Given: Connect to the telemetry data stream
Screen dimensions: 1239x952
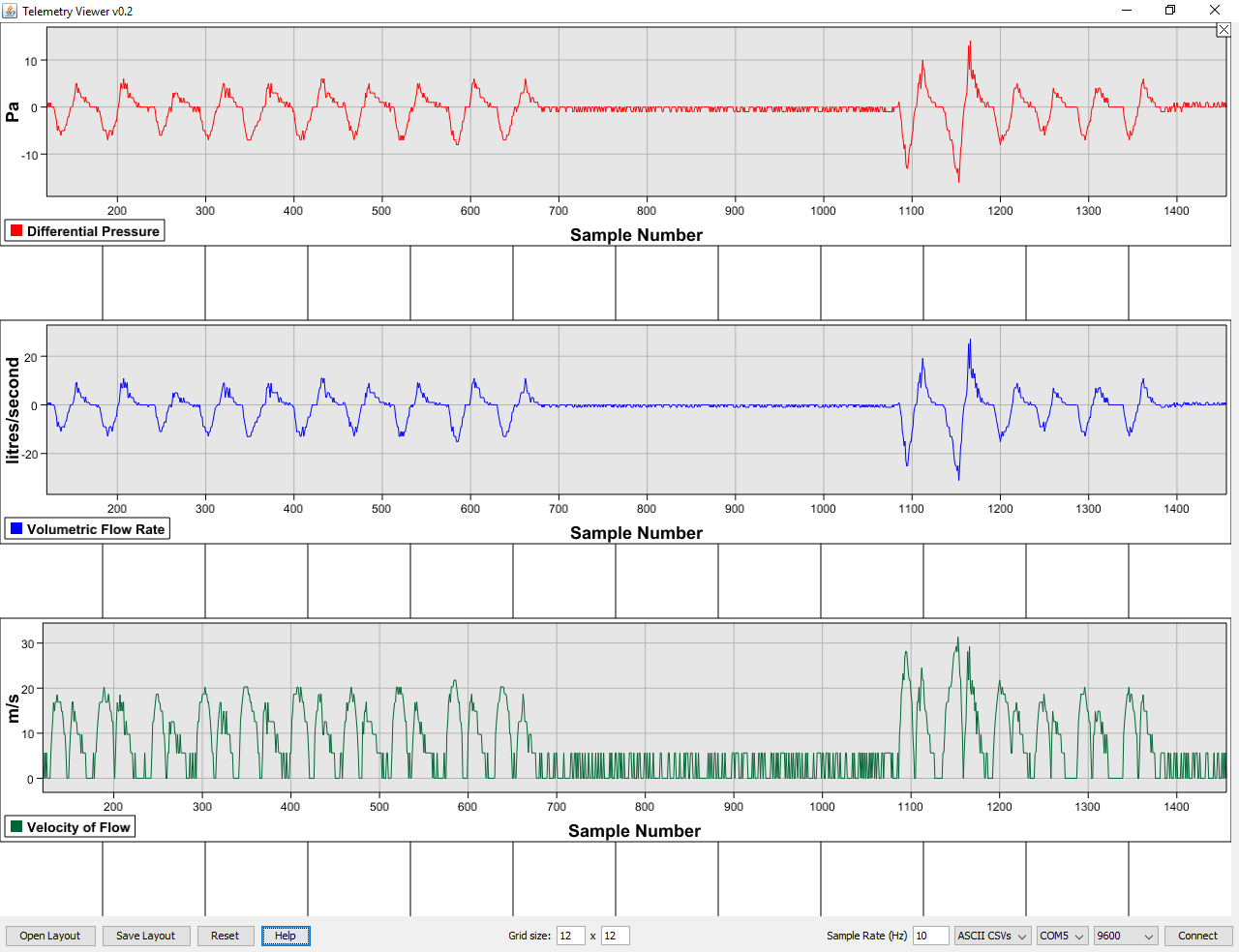Looking at the screenshot, I should 1197,936.
